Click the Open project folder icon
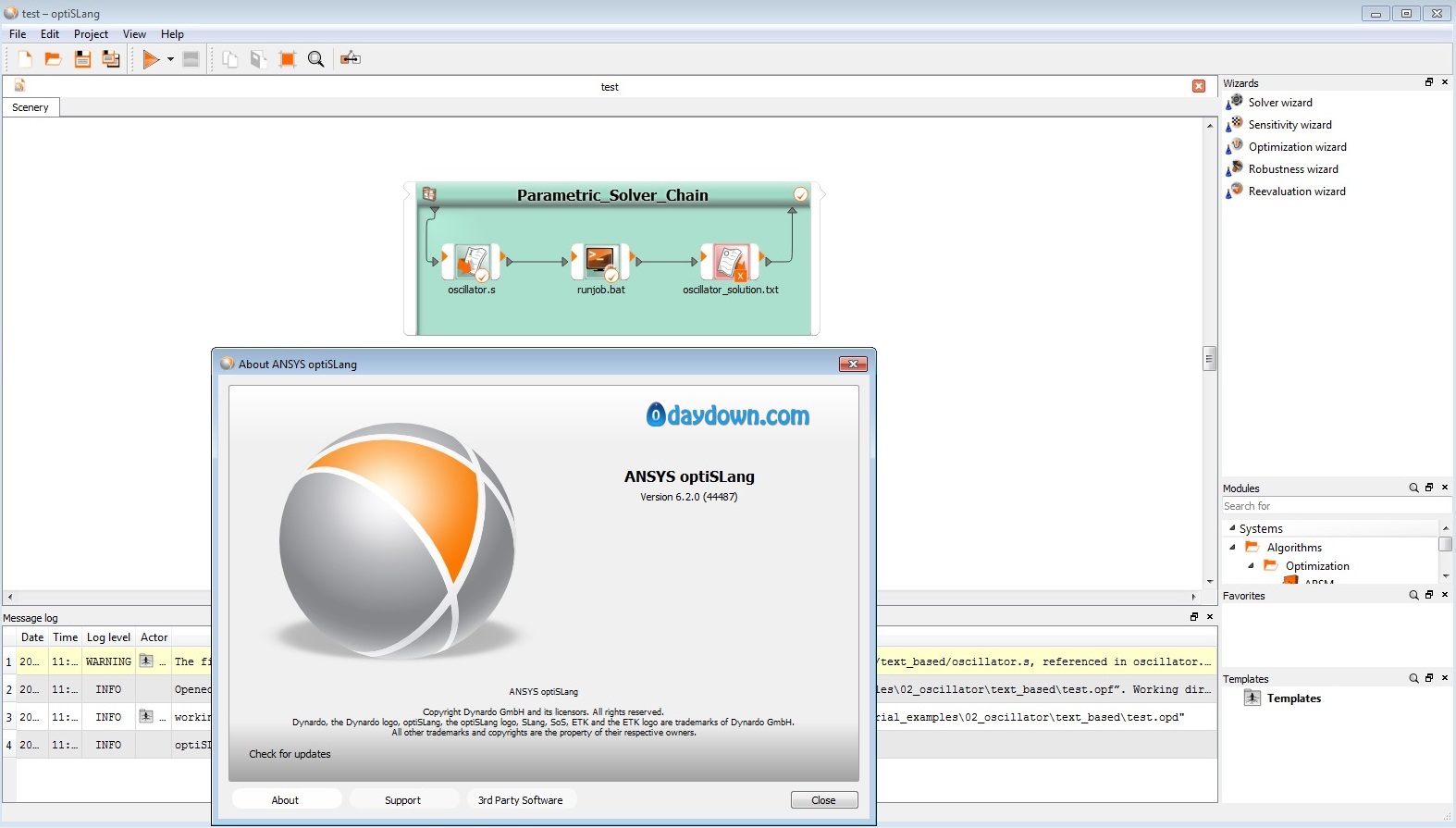 [x=54, y=59]
